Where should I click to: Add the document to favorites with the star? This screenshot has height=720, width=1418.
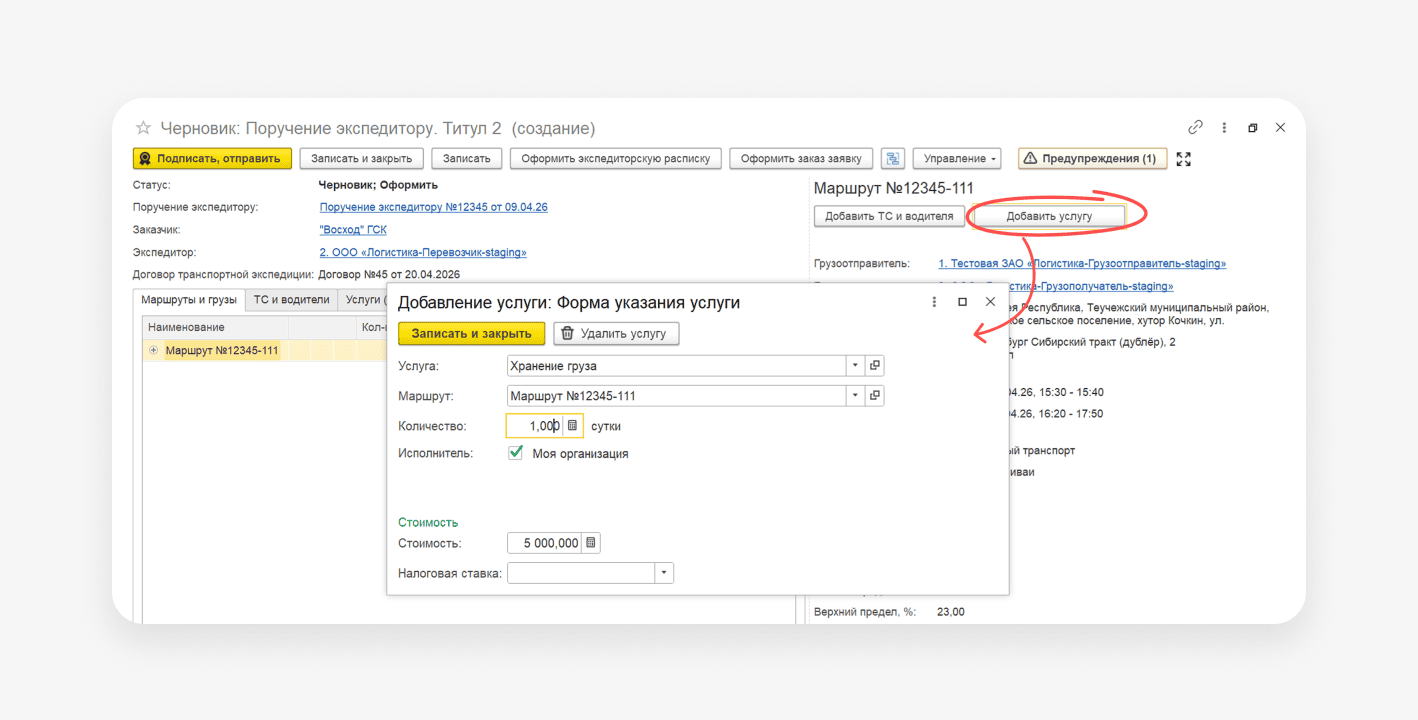143,128
